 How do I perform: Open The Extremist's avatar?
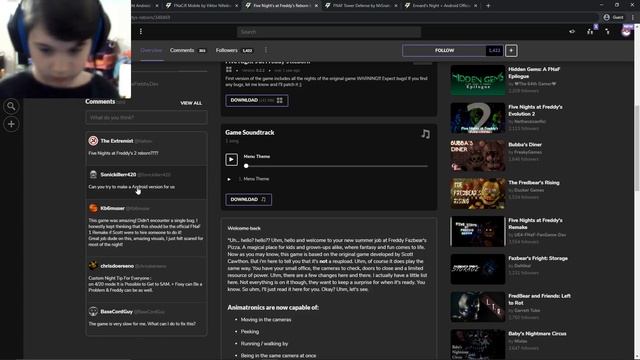pyautogui.click(x=93, y=141)
